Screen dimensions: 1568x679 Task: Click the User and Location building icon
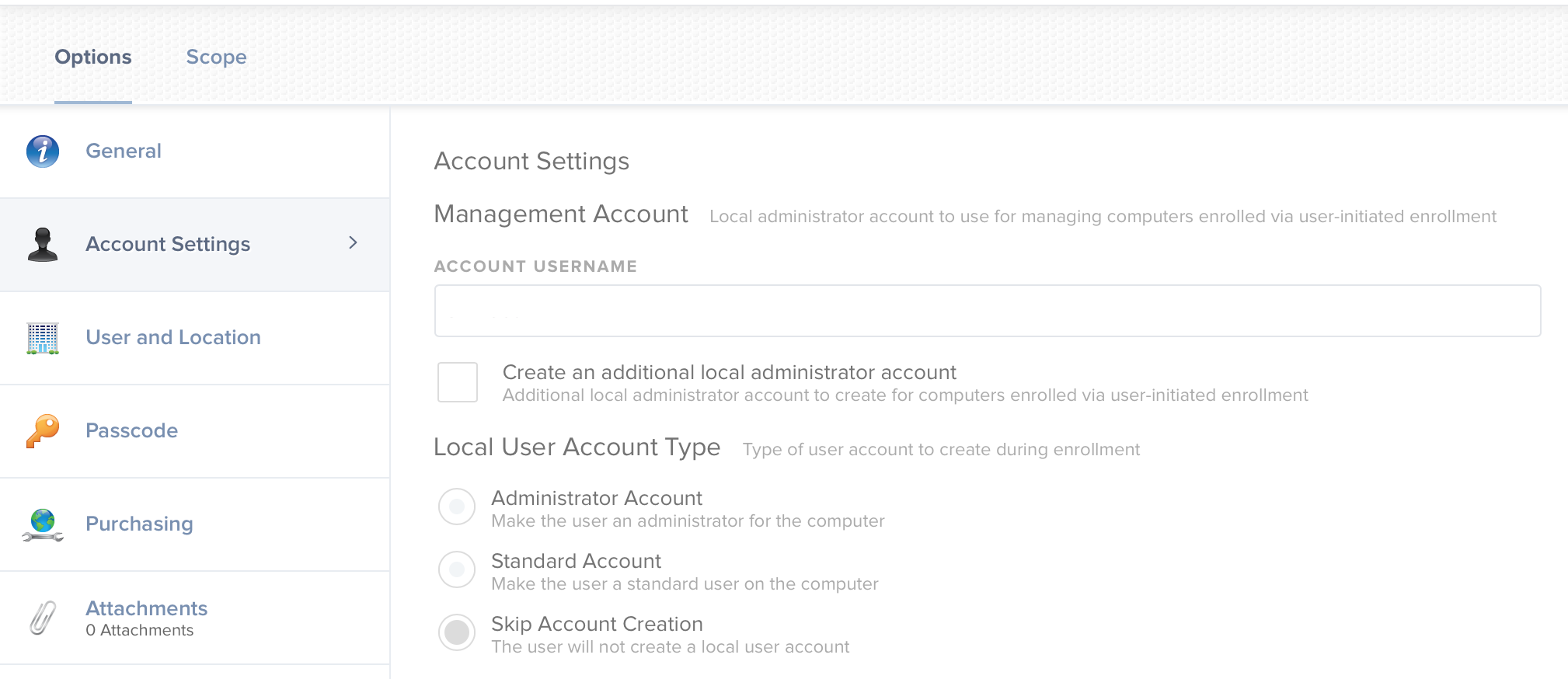click(43, 339)
